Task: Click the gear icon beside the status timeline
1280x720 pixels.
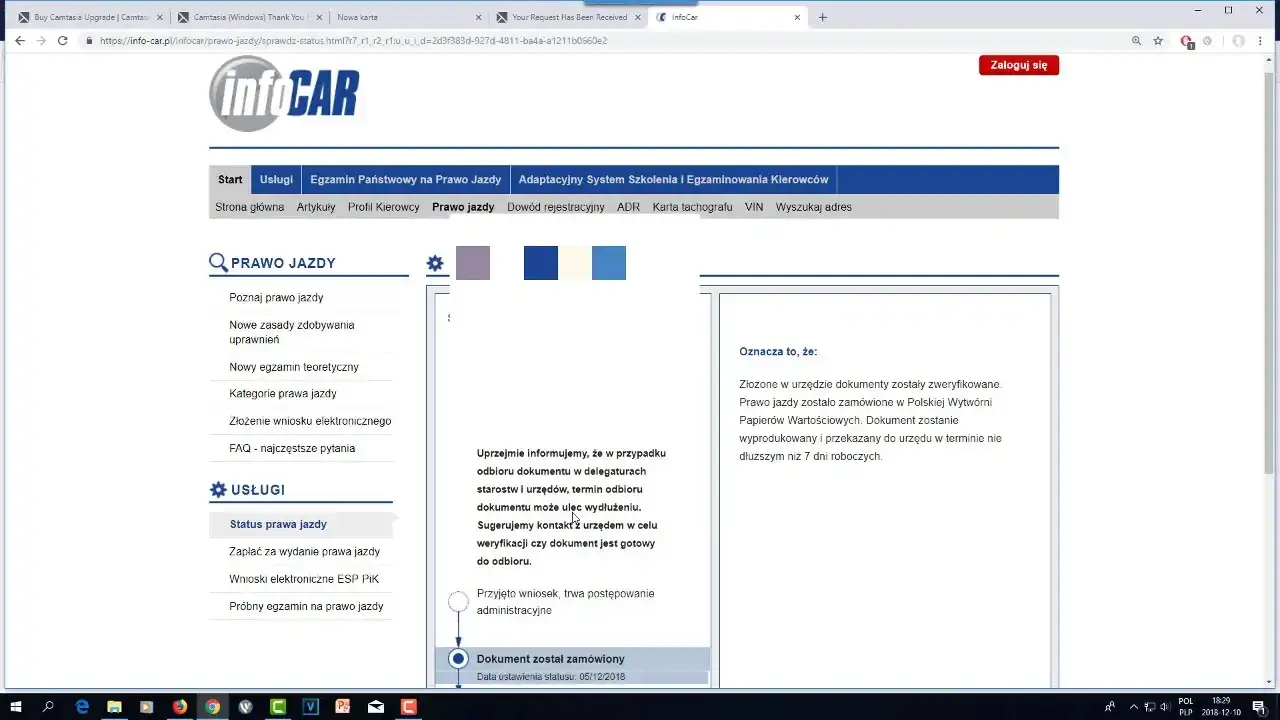Action: pos(435,263)
